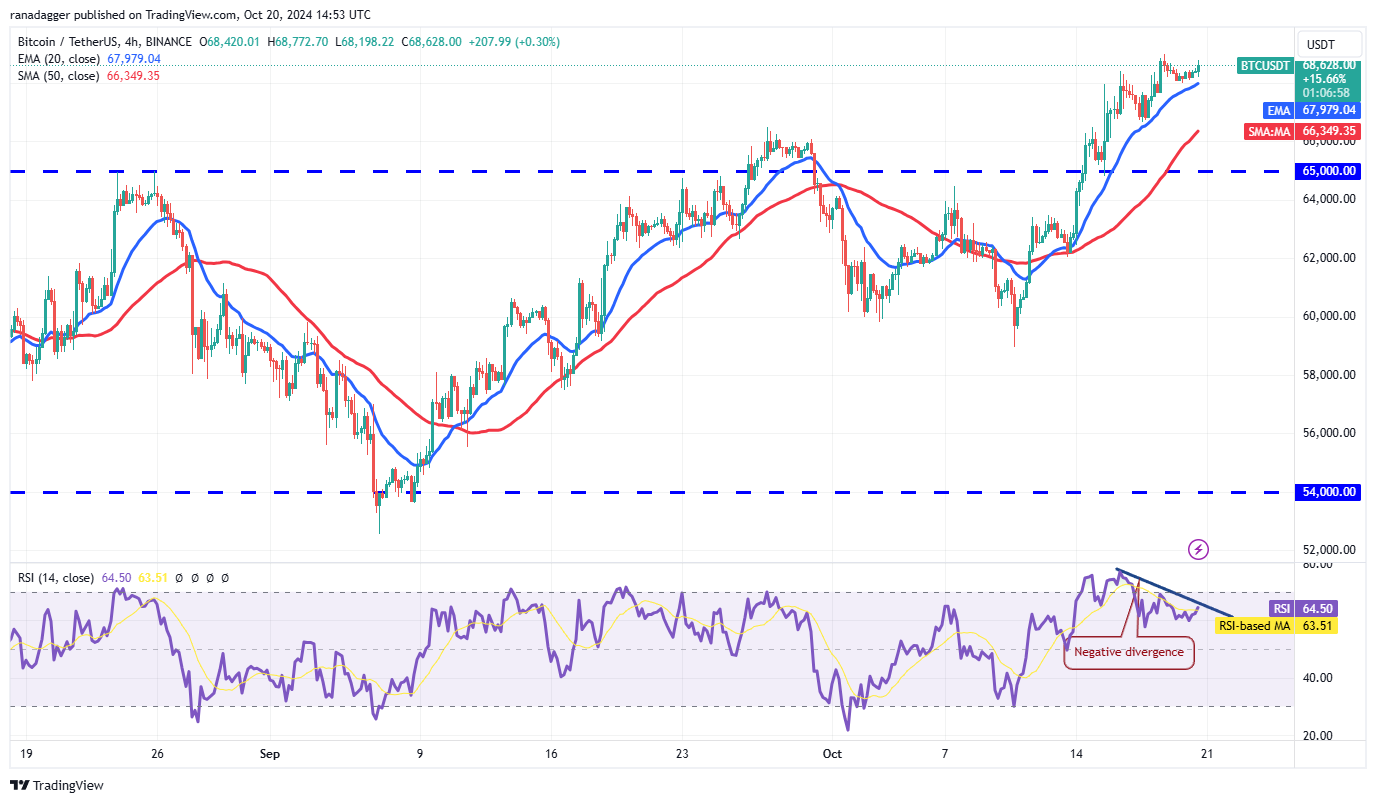Image resolution: width=1376 pixels, height=803 pixels.
Task: Click the red SMA:MA axis label
Action: click(1272, 131)
